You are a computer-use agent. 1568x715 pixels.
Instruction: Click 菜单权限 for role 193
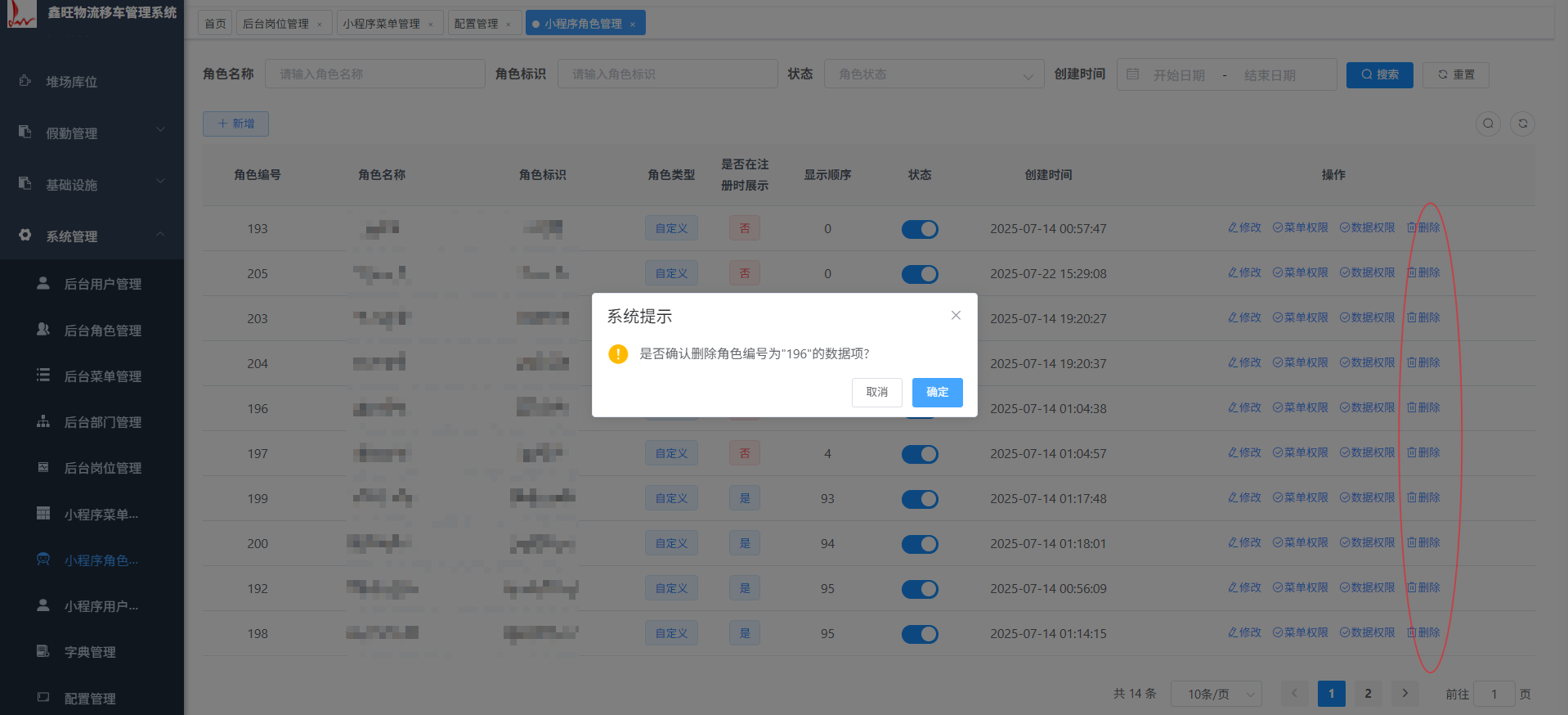point(1300,227)
